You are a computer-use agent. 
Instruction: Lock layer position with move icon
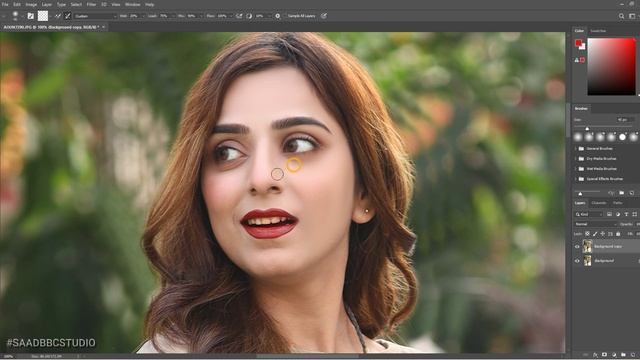(x=602, y=234)
